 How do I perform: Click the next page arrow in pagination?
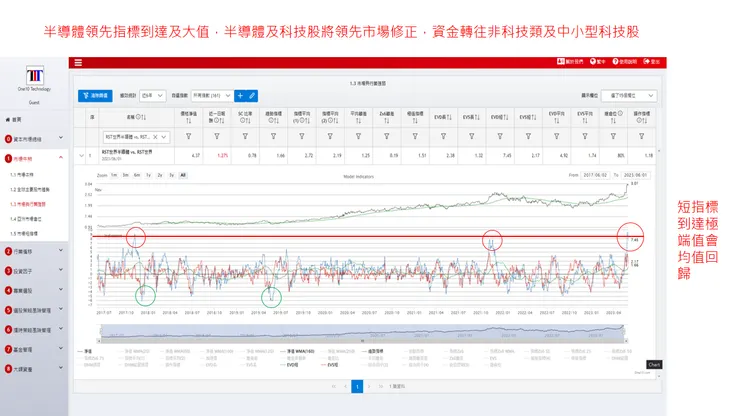(369, 386)
